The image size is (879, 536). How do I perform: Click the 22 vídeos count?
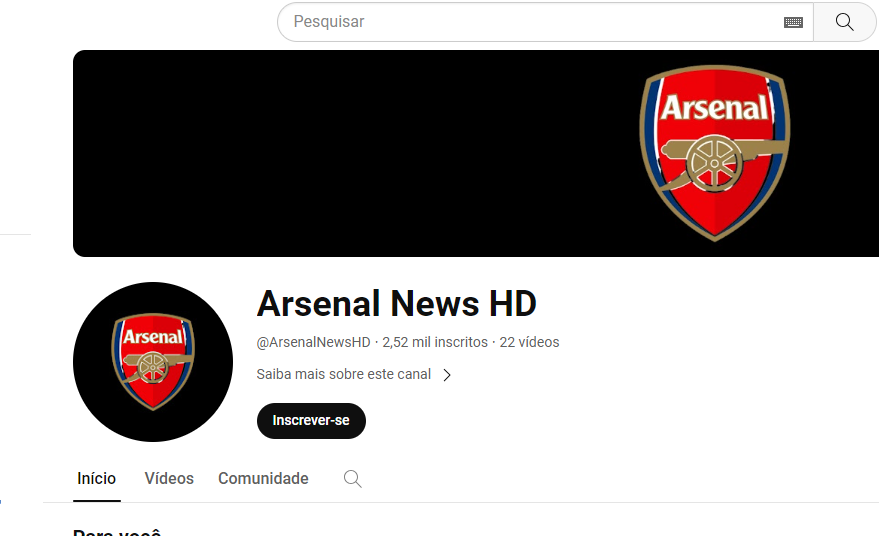click(x=529, y=342)
